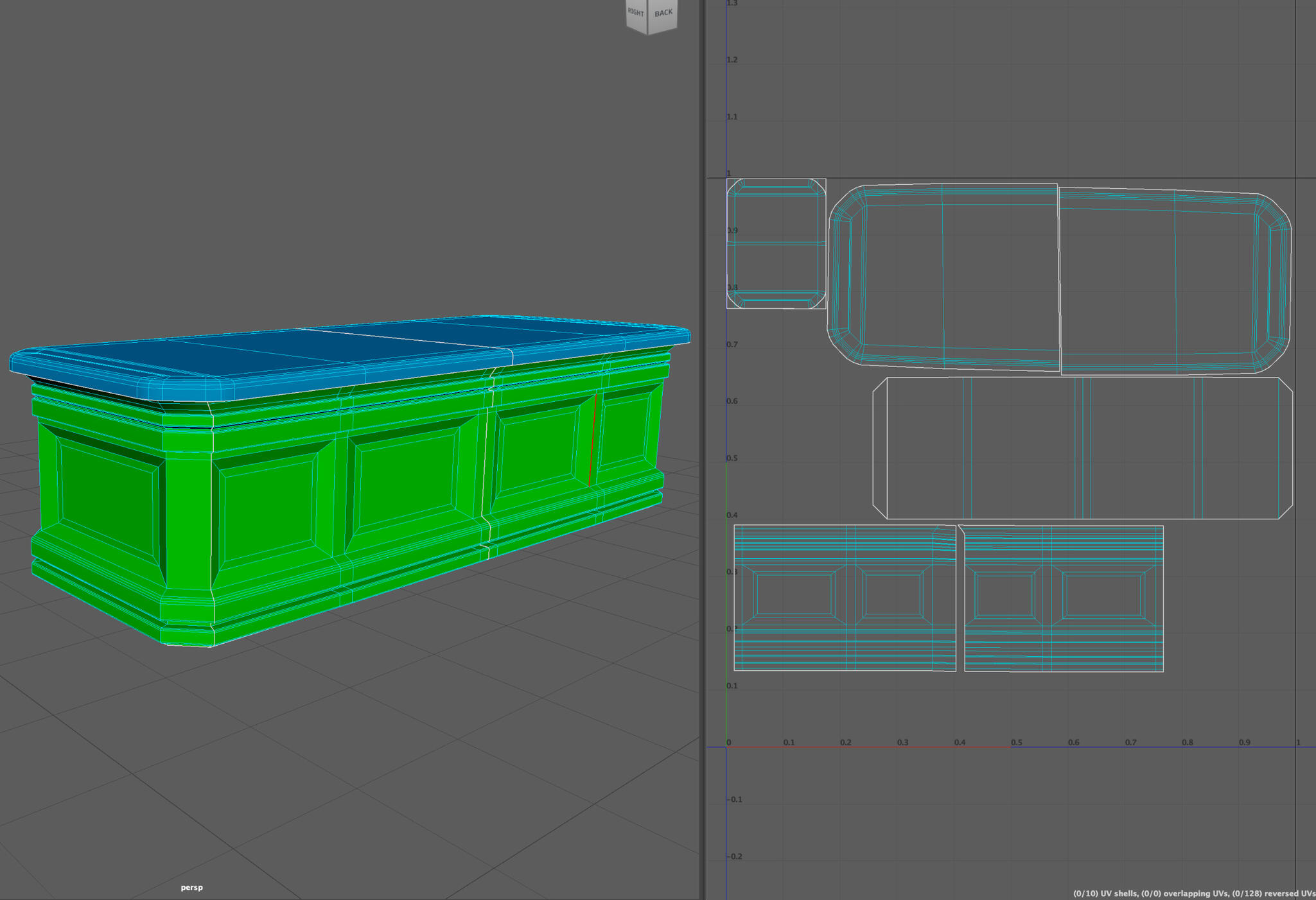Image resolution: width=1316 pixels, height=900 pixels.
Task: Click the reversed UVs readout text
Action: [1275, 892]
